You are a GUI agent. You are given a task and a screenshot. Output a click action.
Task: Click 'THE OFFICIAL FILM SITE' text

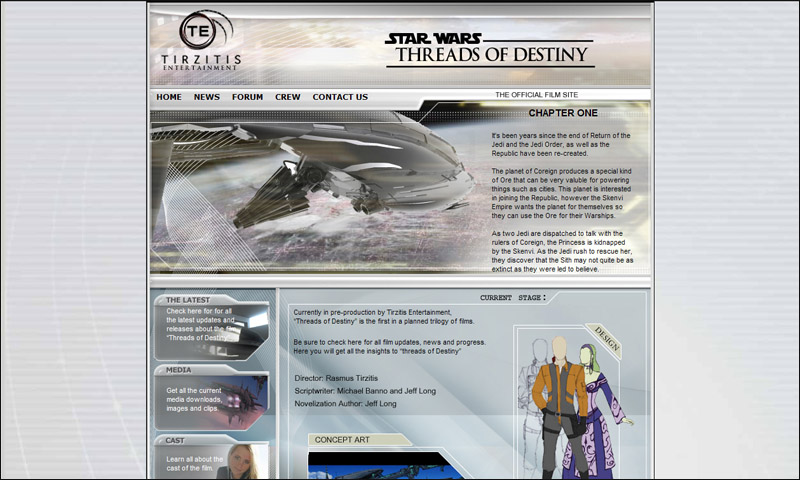[x=537, y=95]
